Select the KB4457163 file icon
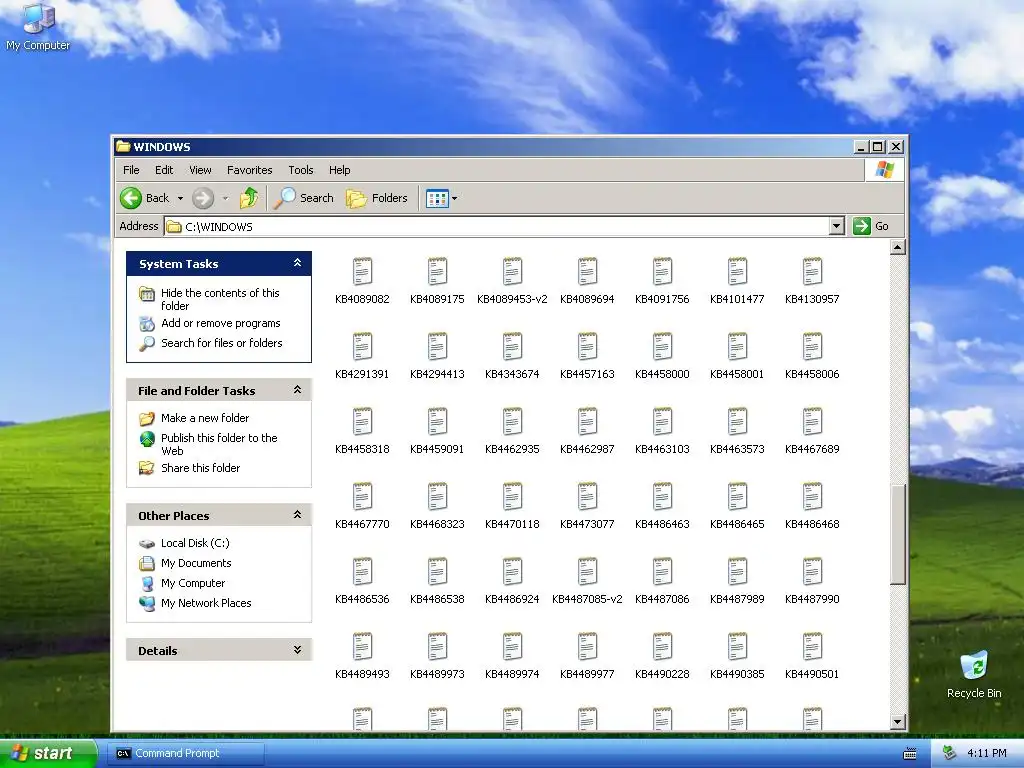The height and width of the screenshot is (768, 1024). click(x=587, y=346)
